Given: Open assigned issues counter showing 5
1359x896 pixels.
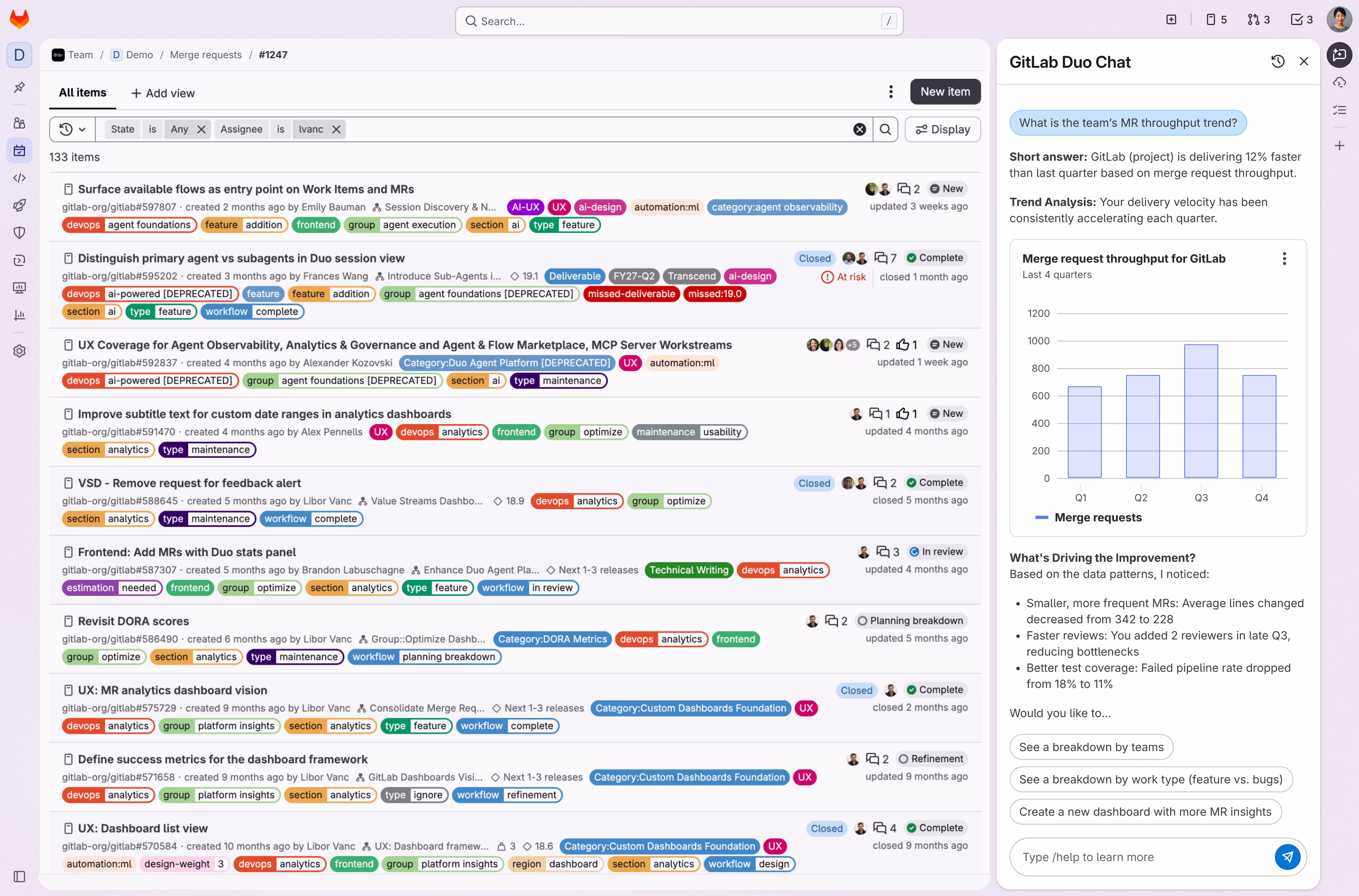Looking at the screenshot, I should point(1216,20).
